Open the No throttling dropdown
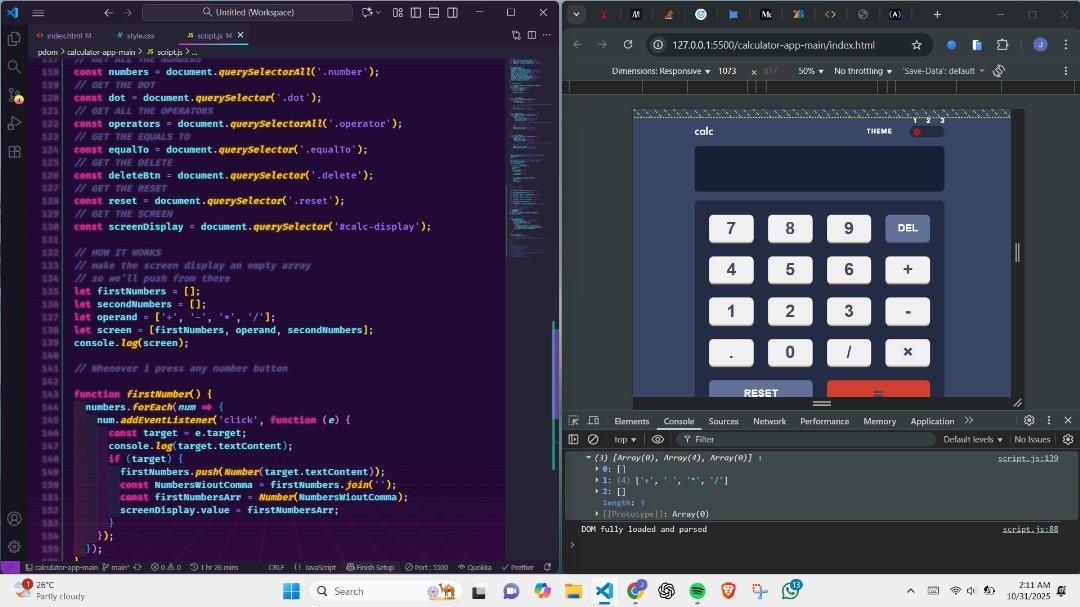 (x=862, y=71)
